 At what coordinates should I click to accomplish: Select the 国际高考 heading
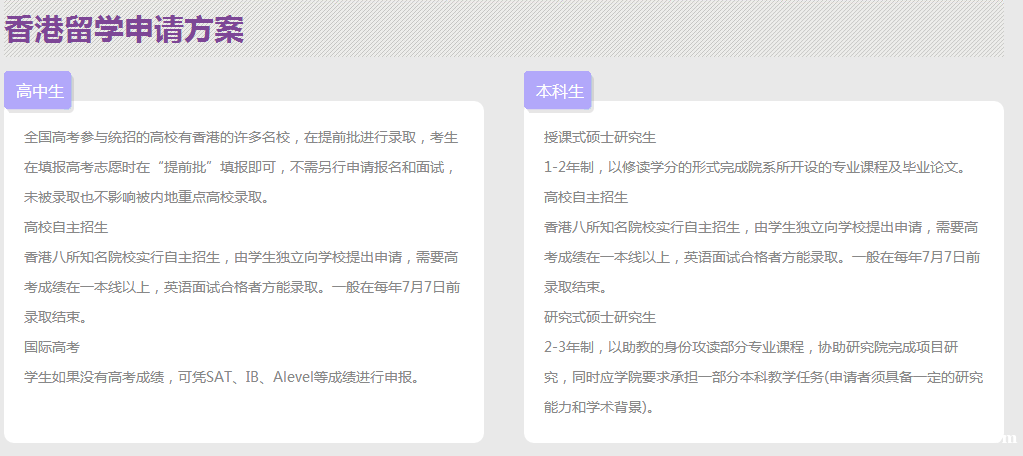click(x=52, y=347)
